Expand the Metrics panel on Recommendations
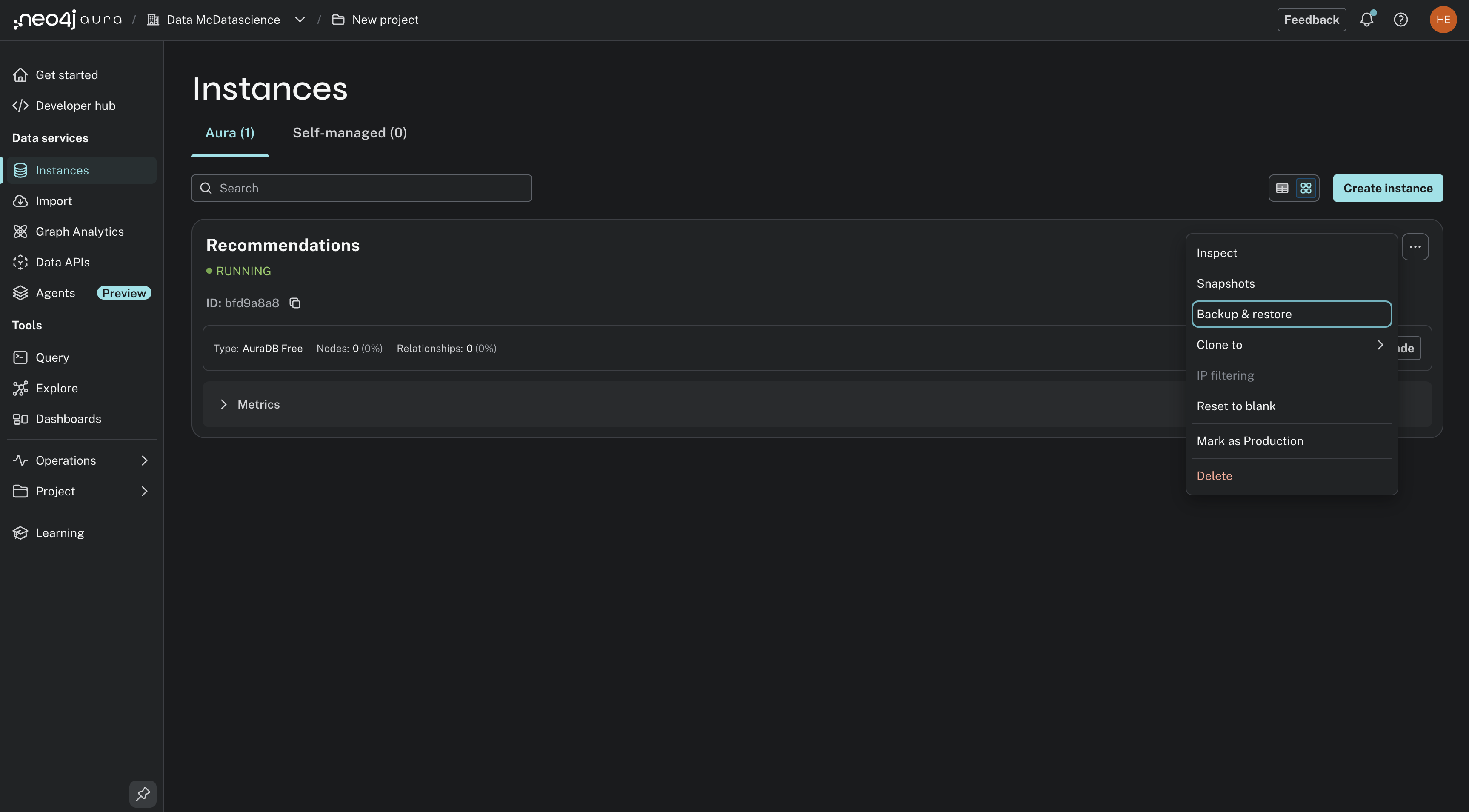This screenshot has width=1469, height=812. click(x=249, y=404)
